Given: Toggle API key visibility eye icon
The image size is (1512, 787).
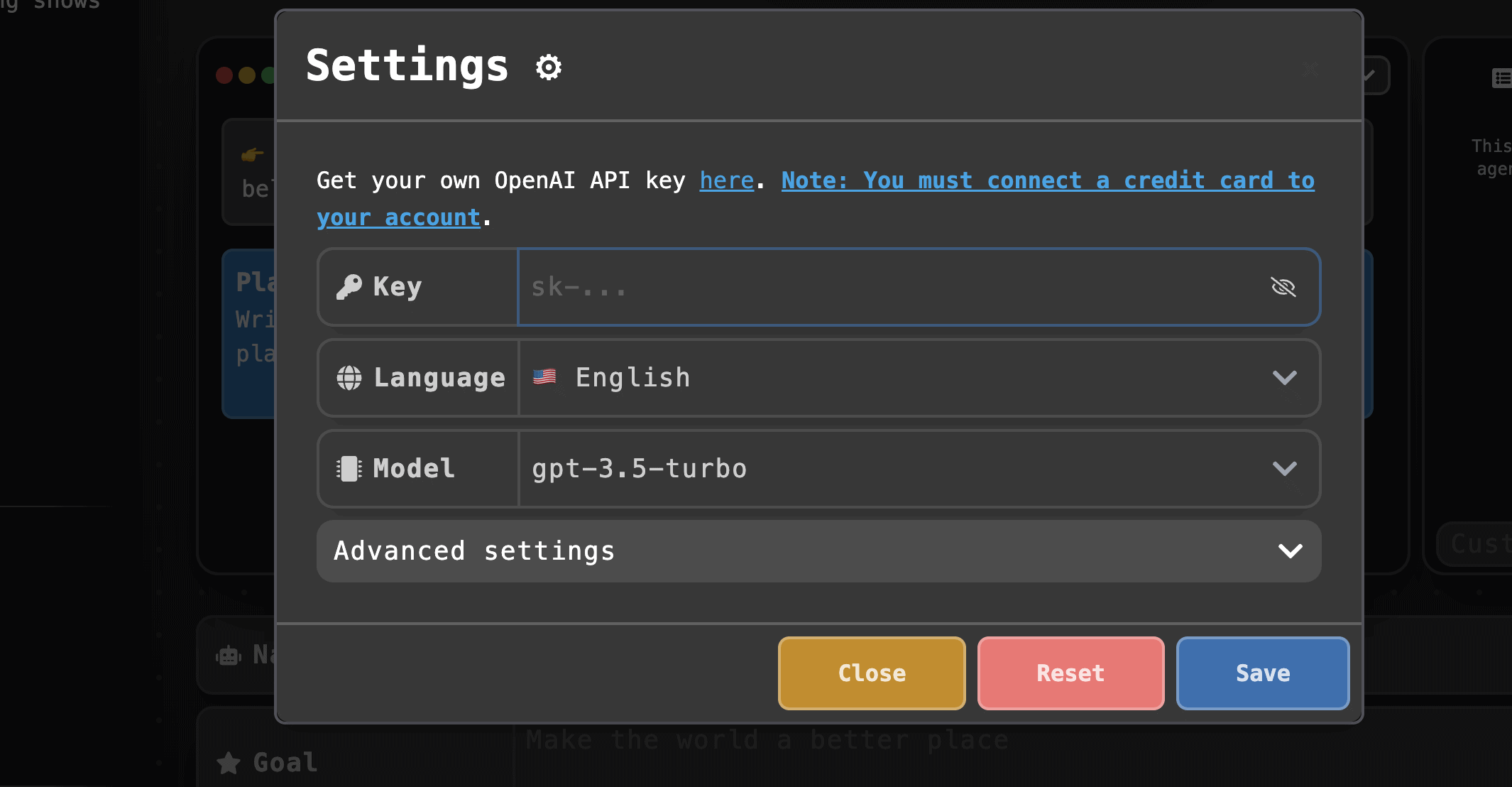Looking at the screenshot, I should coord(1283,287).
